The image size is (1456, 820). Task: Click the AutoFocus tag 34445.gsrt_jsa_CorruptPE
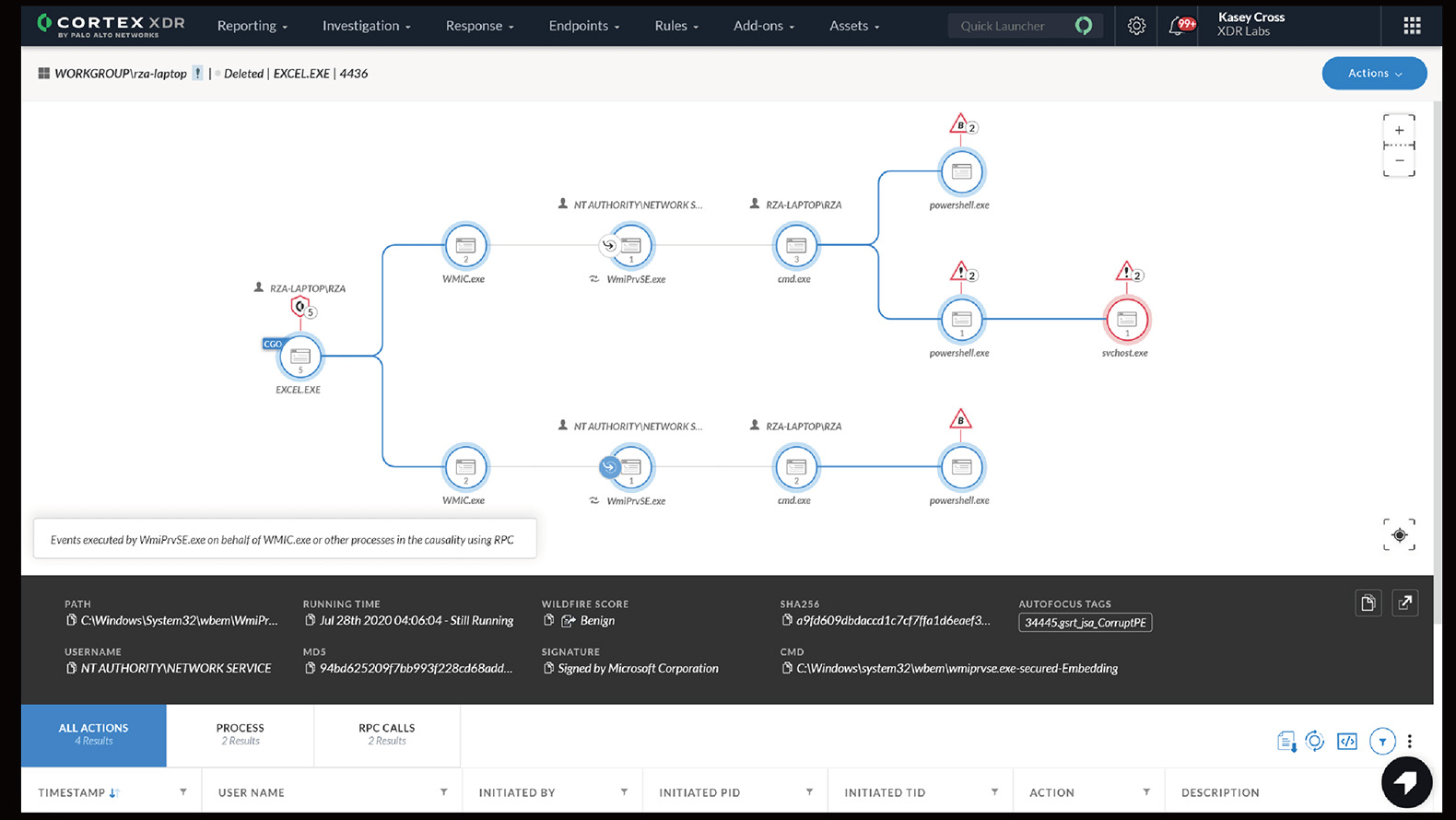pyautogui.click(x=1085, y=623)
